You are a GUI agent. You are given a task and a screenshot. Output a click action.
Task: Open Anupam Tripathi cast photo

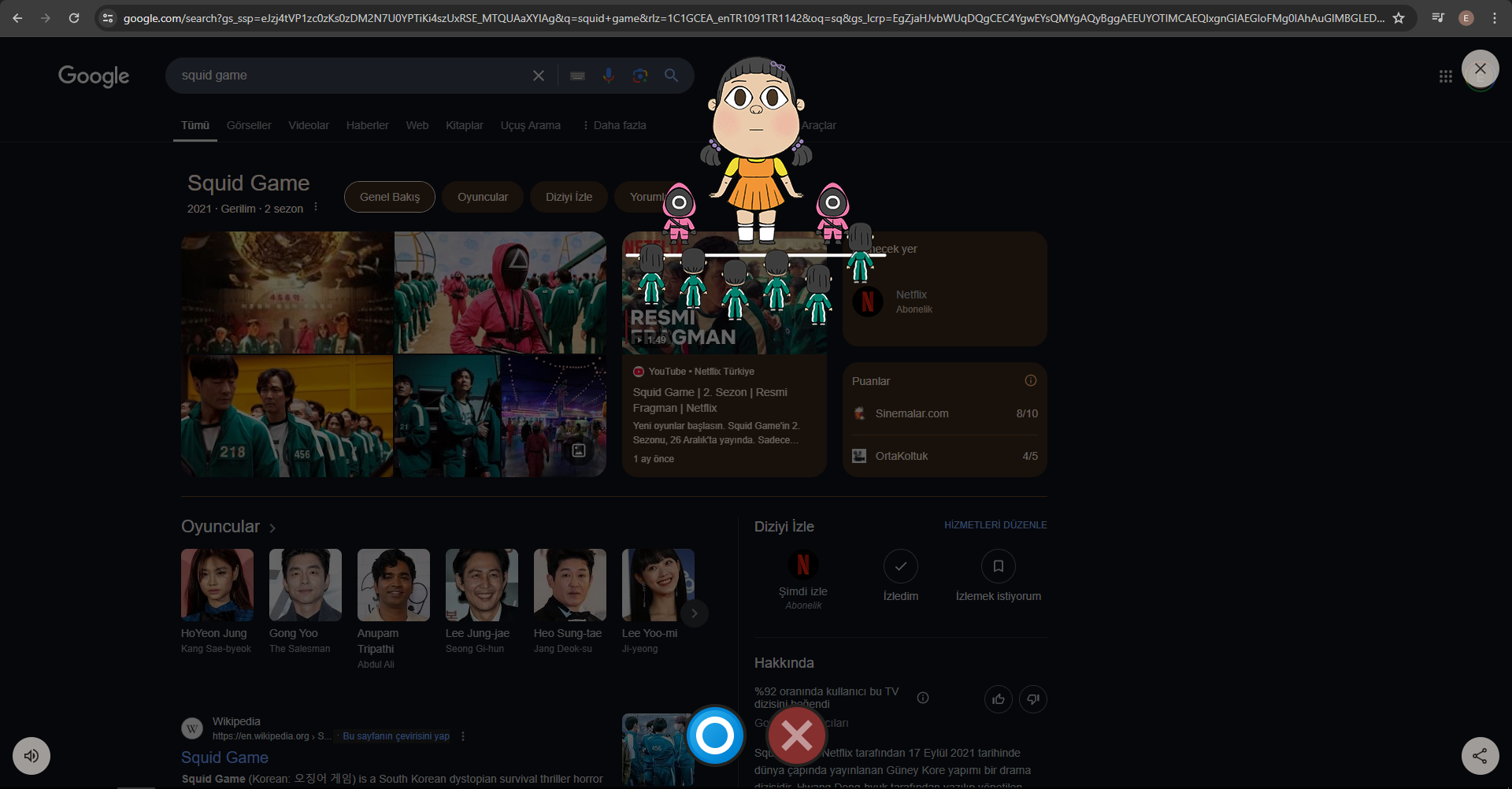[x=394, y=585]
